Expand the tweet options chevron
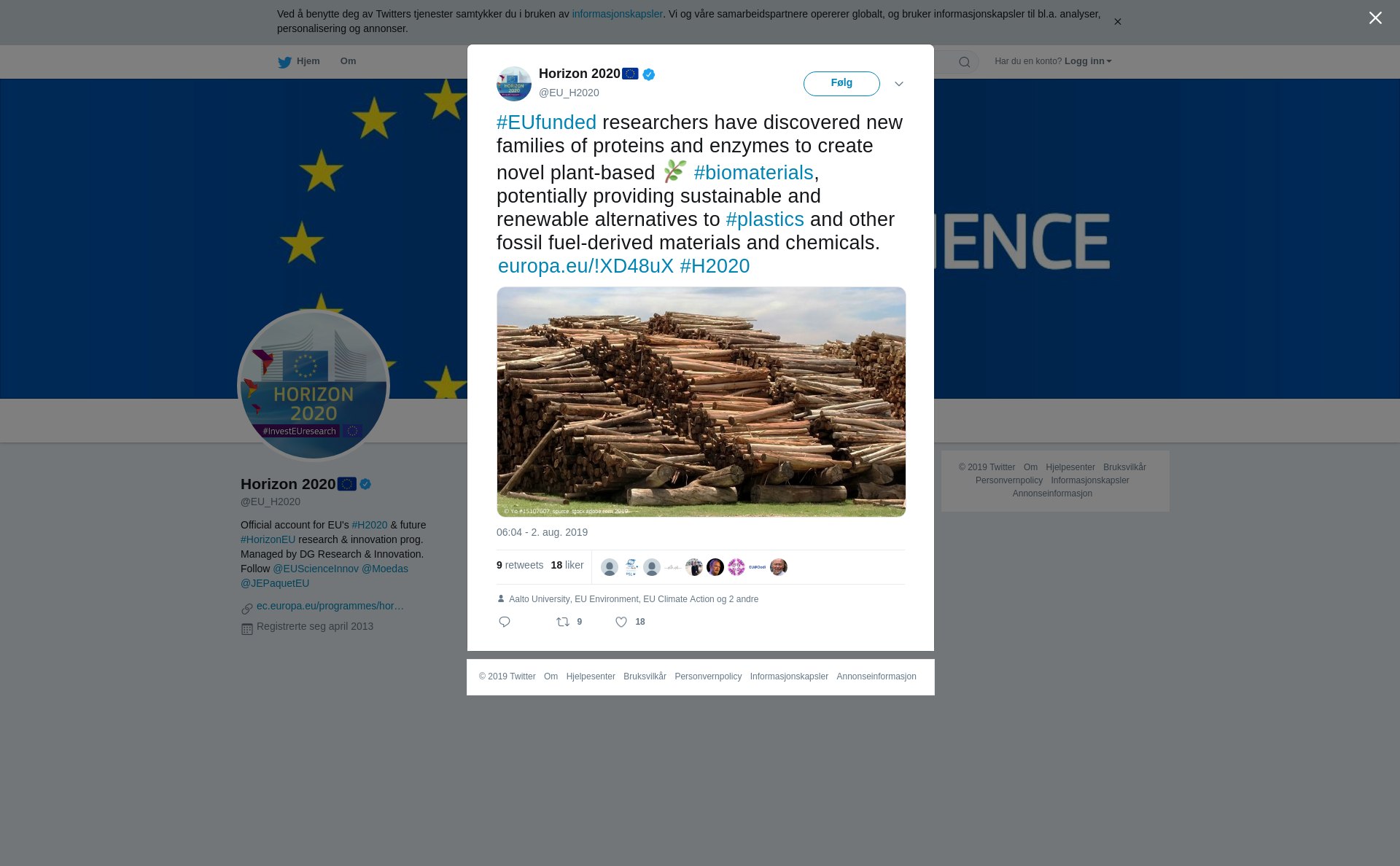 [x=899, y=84]
